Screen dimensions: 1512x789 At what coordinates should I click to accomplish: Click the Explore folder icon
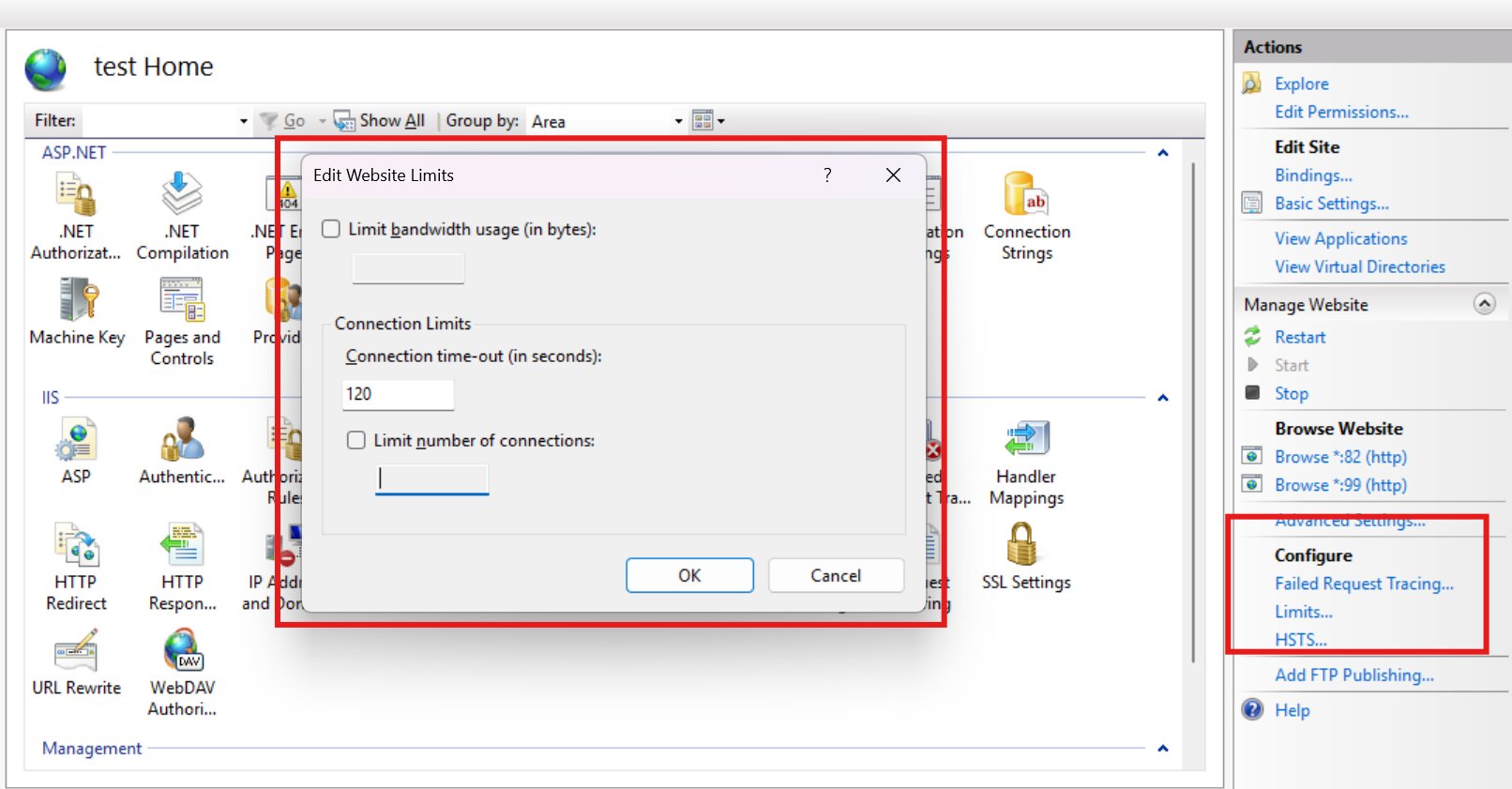pos(1252,83)
